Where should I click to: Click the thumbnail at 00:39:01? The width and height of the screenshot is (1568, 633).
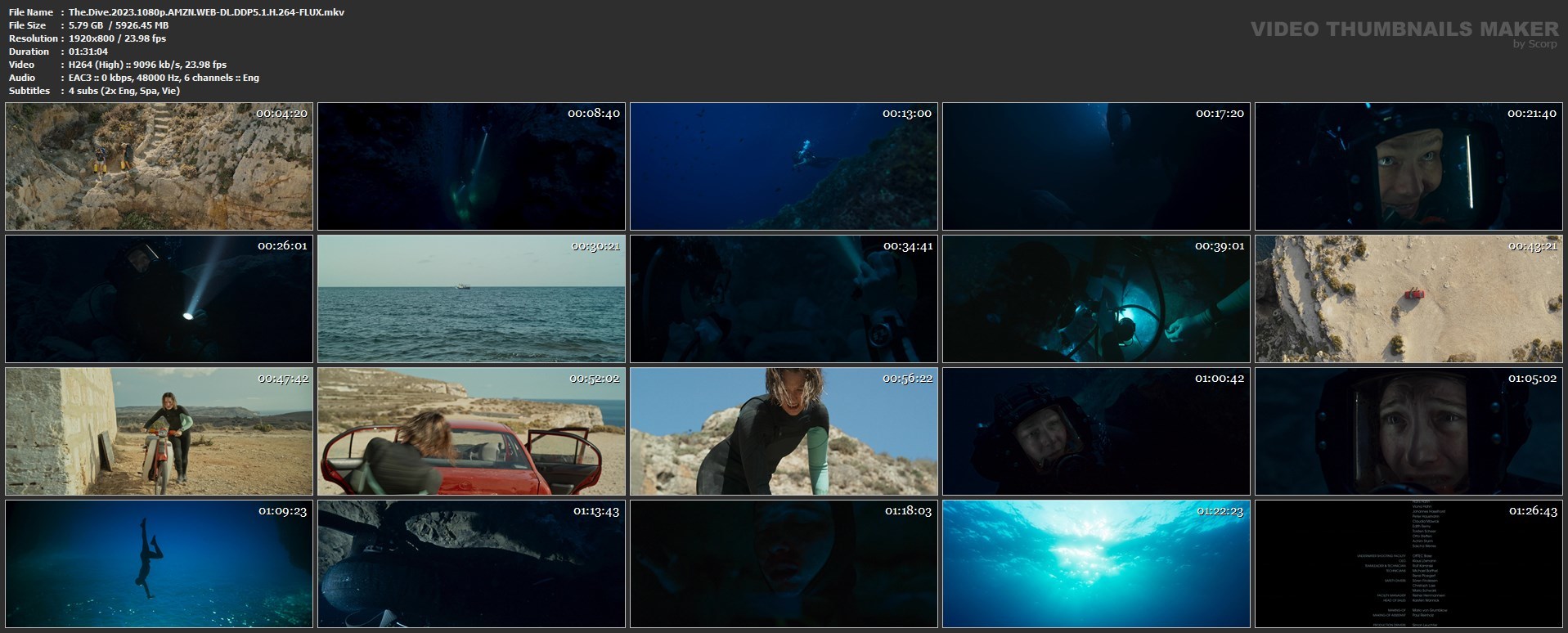point(1096,299)
